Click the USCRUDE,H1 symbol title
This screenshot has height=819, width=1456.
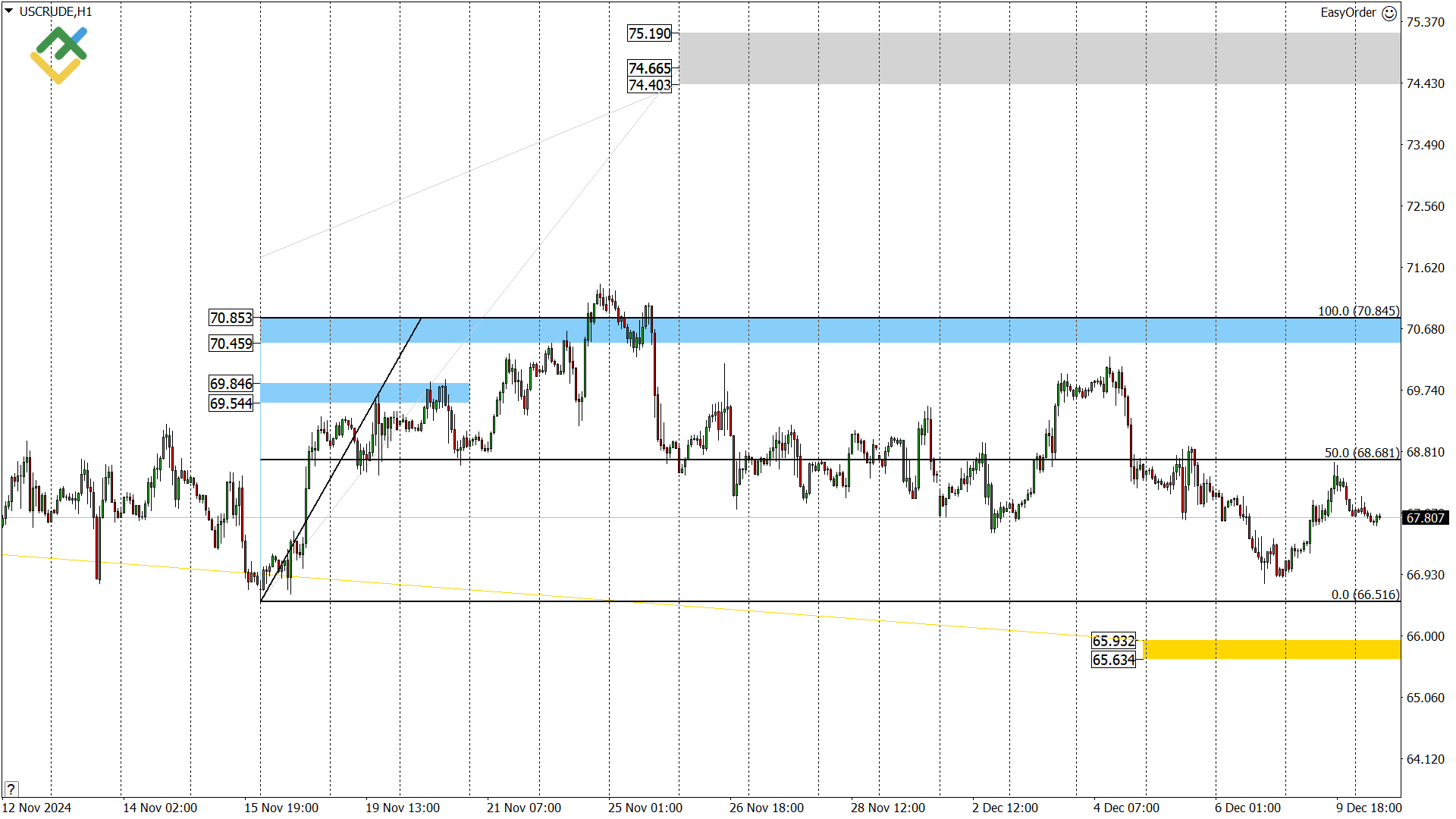pos(55,11)
